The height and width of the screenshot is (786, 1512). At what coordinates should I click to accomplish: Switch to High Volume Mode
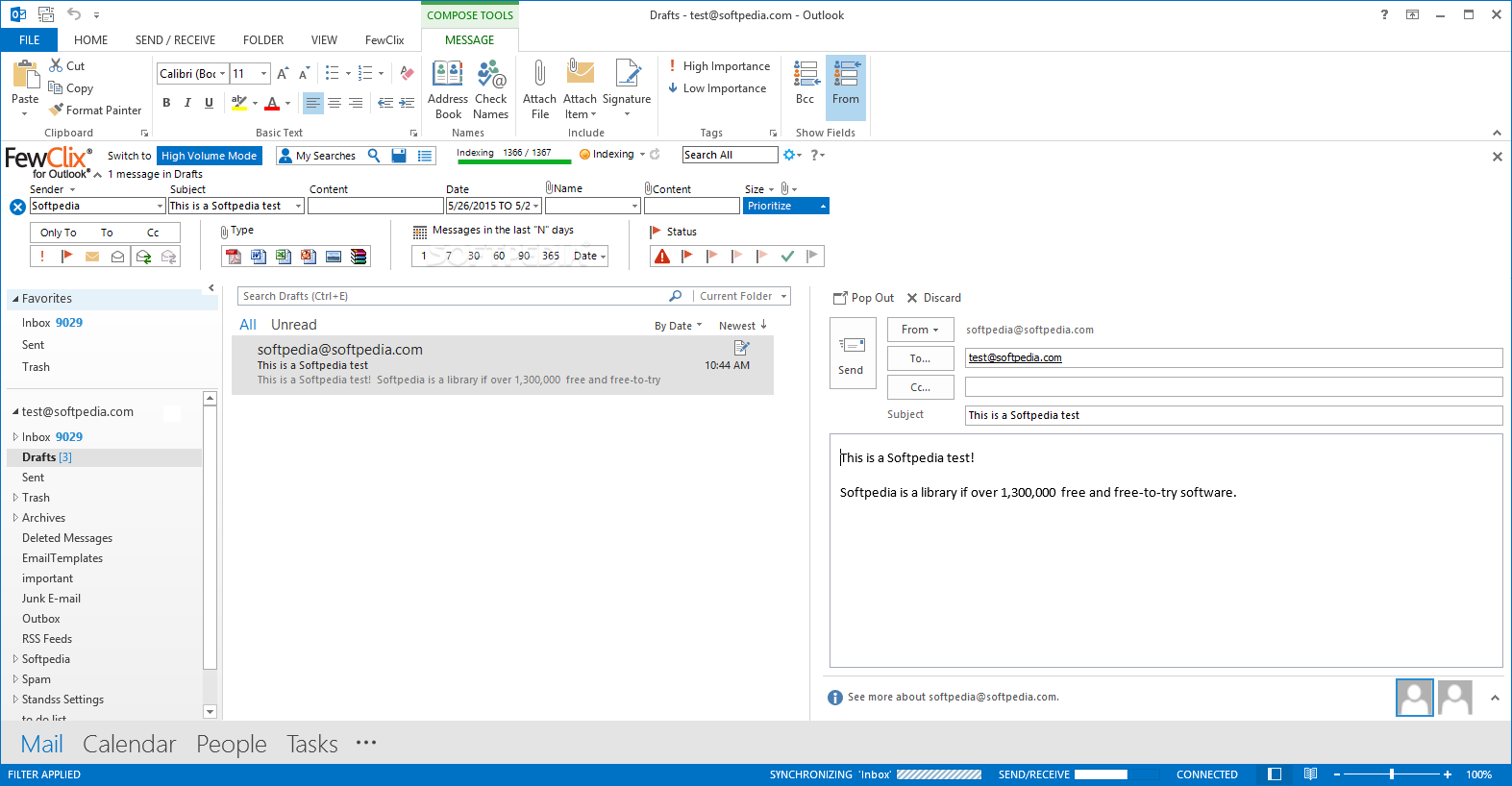tap(210, 156)
